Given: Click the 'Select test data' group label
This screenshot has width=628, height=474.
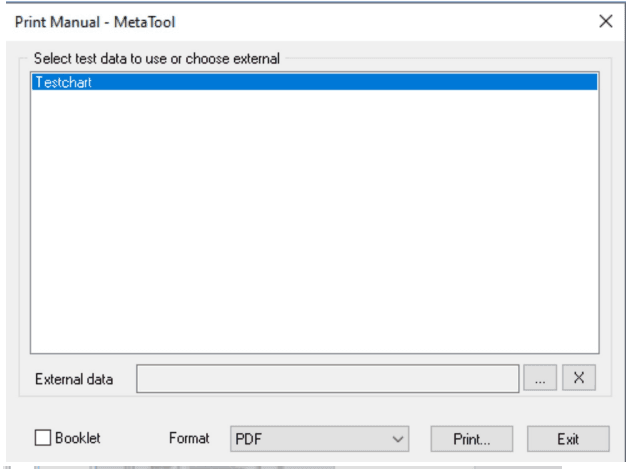Looking at the screenshot, I should [x=156, y=58].
